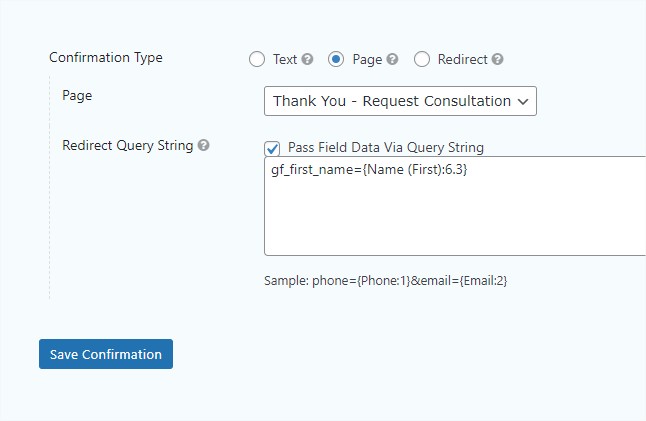Select the Page confirmation type radio
This screenshot has width=646, height=421.
337,59
